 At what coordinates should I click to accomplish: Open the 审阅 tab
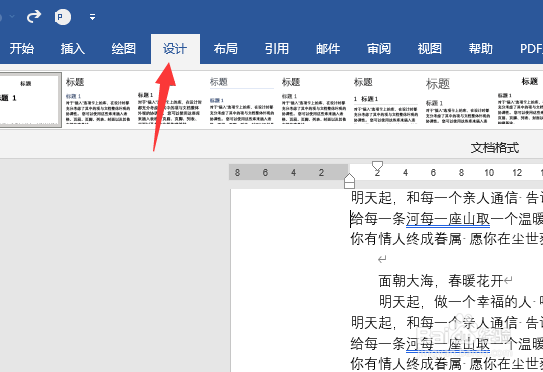tap(379, 49)
